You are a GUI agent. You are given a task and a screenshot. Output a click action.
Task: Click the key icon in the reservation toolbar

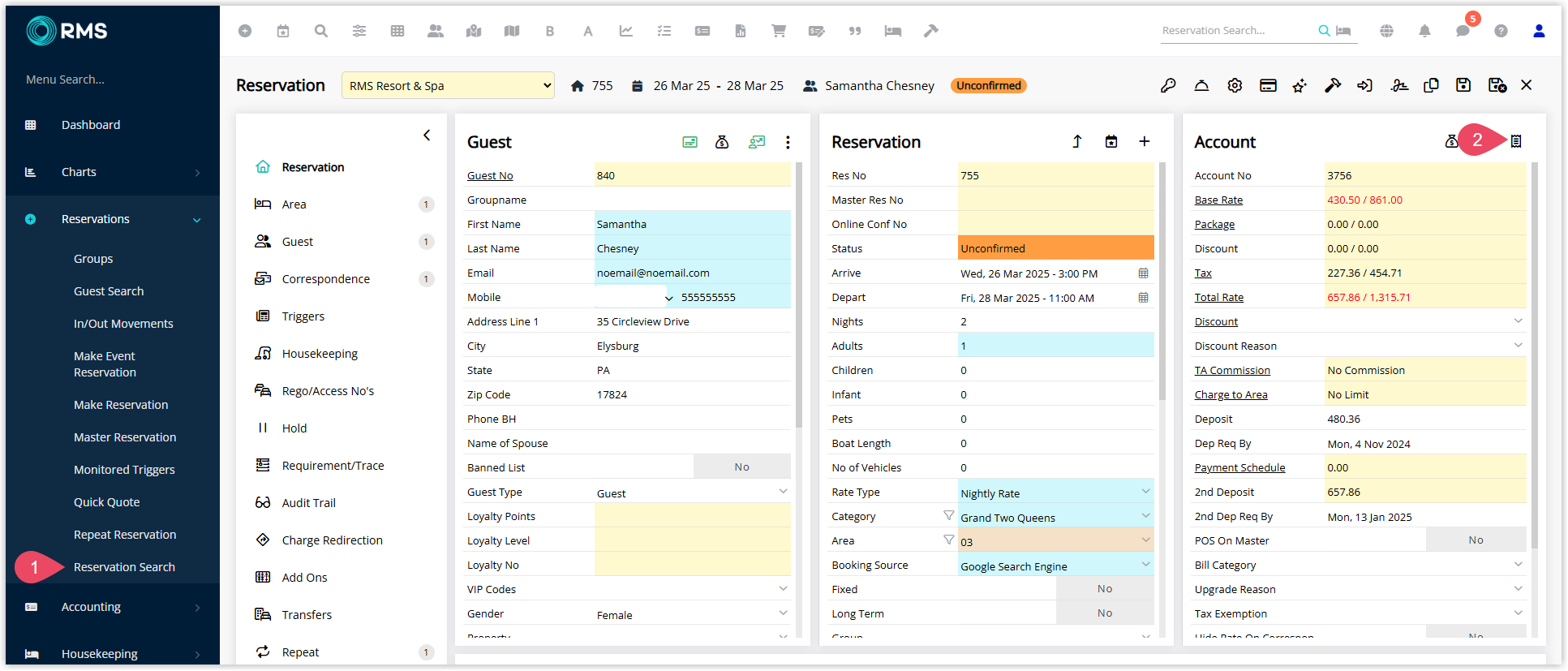tap(1168, 85)
